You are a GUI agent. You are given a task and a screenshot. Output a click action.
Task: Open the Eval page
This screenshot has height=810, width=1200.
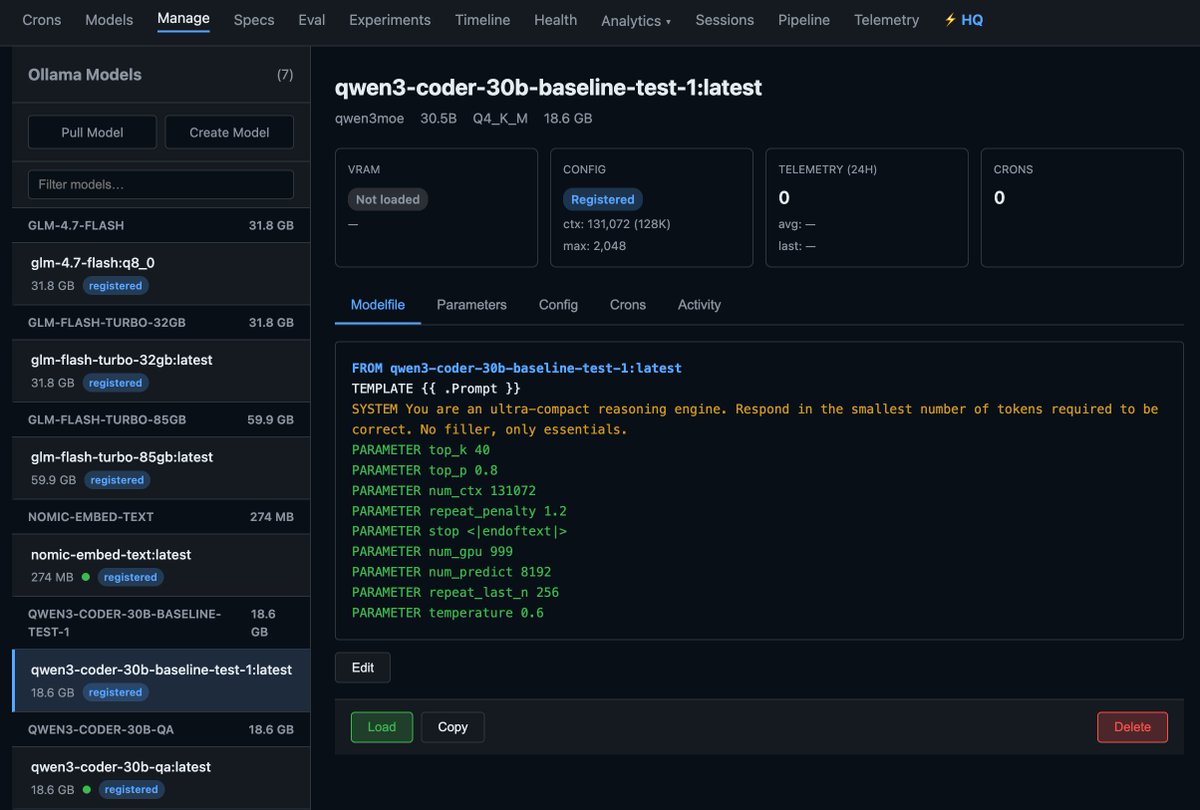(312, 20)
